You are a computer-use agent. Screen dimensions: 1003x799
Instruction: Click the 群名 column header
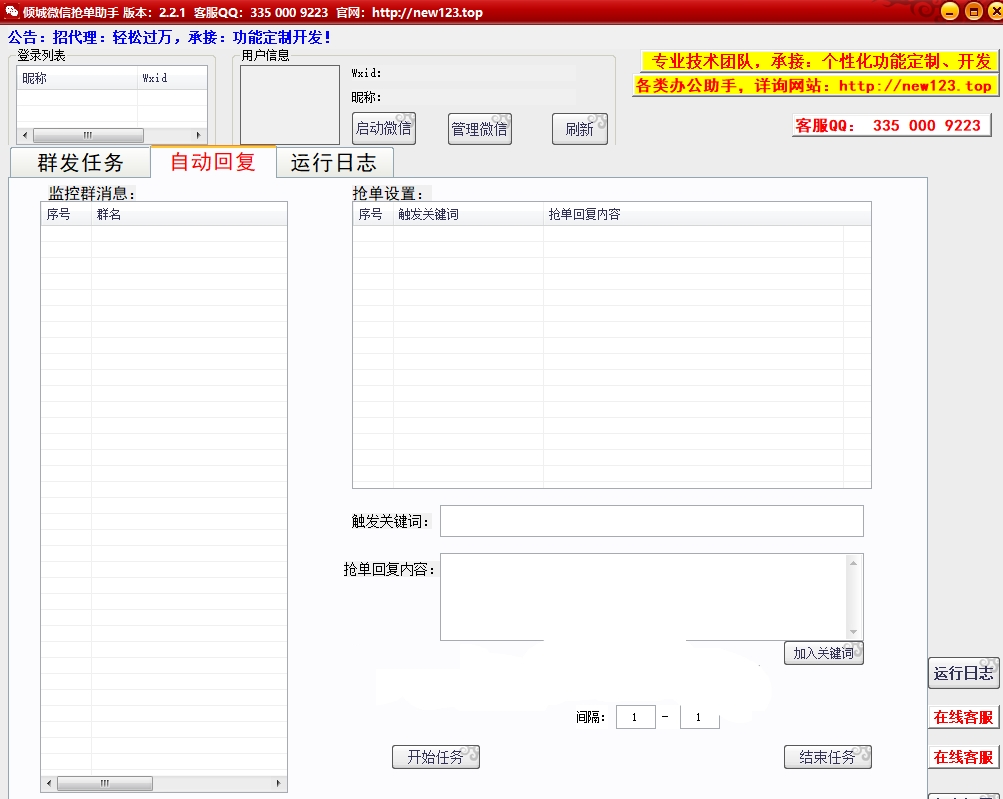tap(189, 214)
